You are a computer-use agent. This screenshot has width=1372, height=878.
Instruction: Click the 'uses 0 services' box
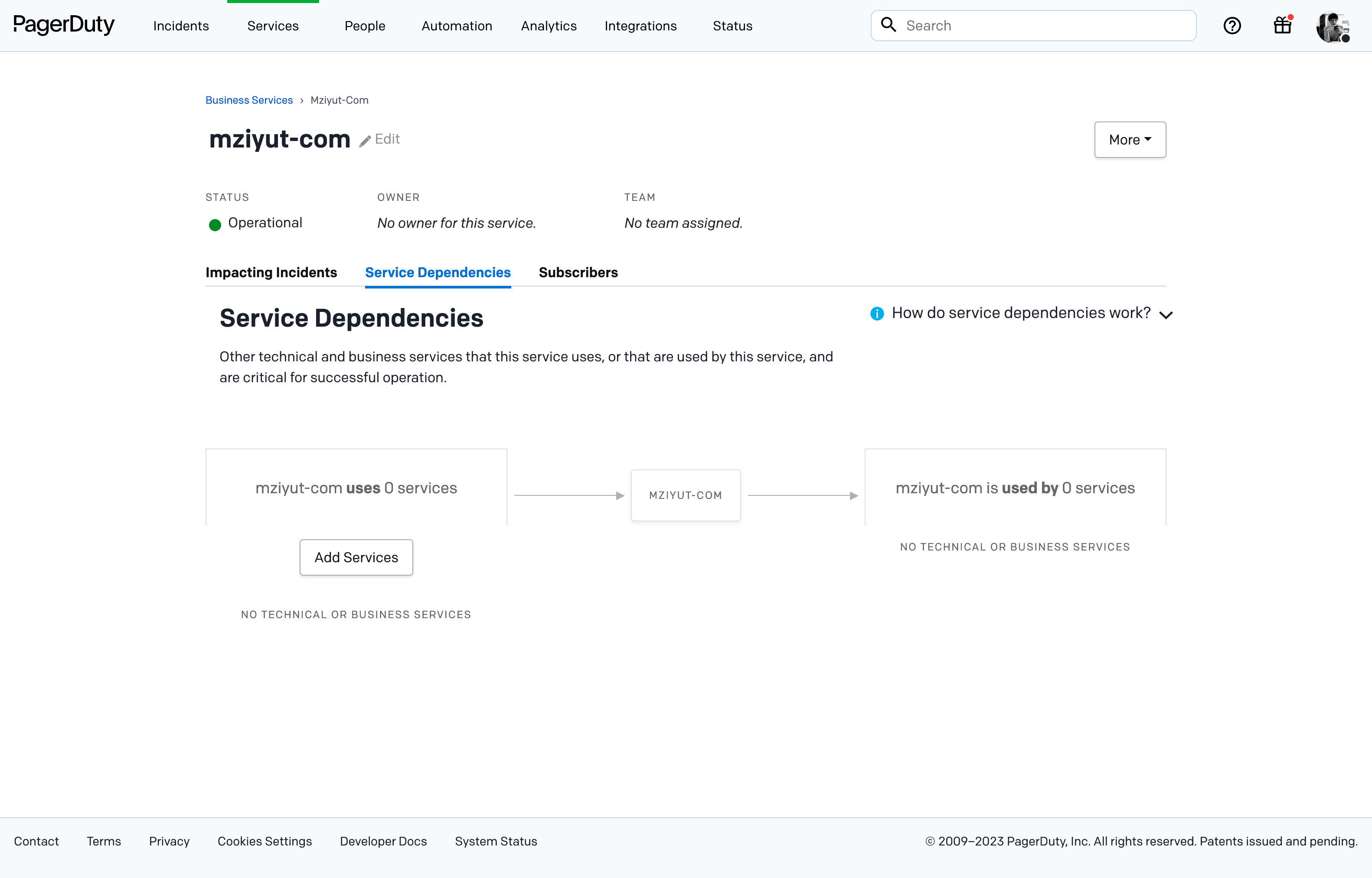click(x=356, y=488)
